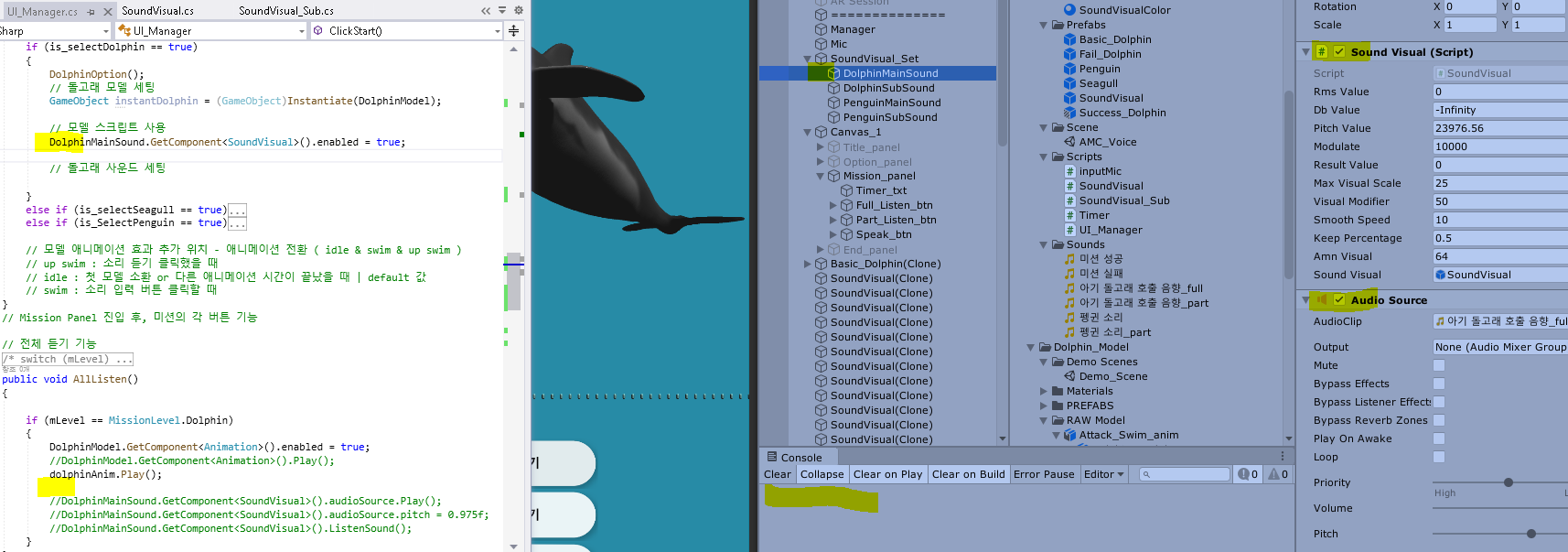Toggle Clear on Play in Console
Screen dimensions: 1568x552
887,474
